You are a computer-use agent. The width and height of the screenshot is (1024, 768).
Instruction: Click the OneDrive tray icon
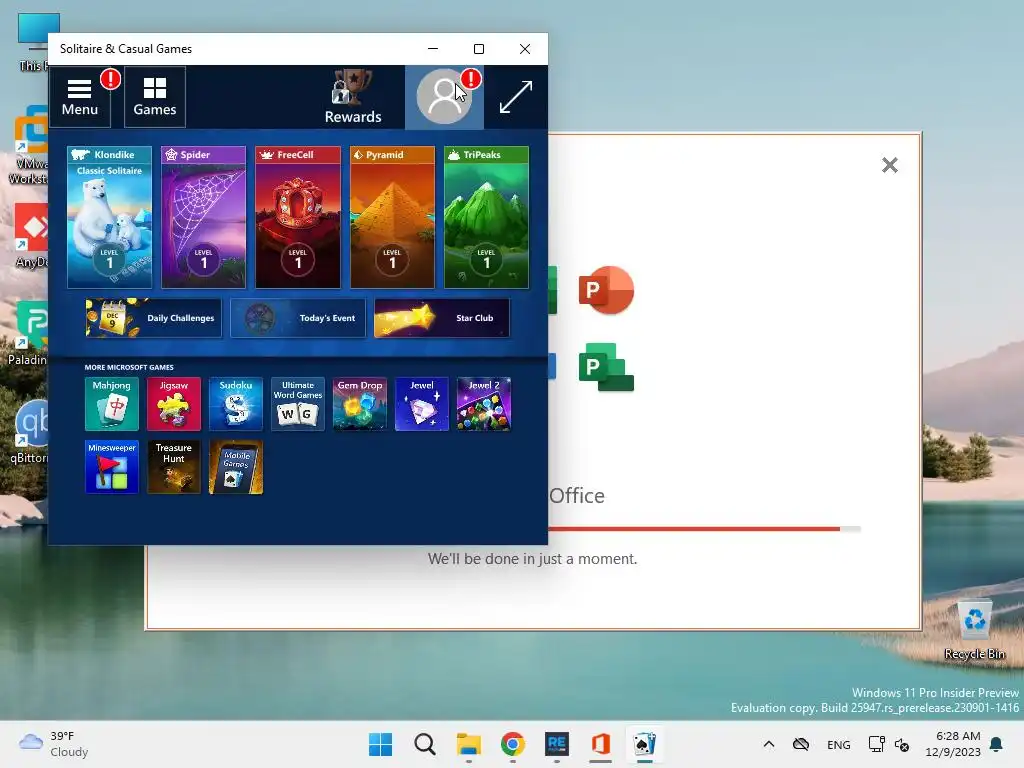pyautogui.click(x=801, y=744)
